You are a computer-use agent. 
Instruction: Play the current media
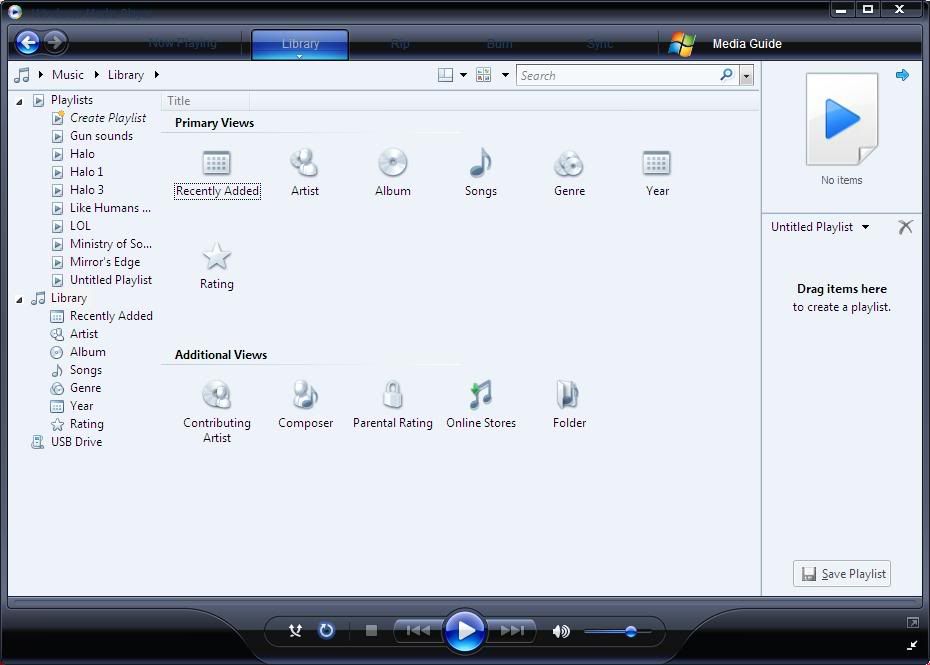(464, 631)
